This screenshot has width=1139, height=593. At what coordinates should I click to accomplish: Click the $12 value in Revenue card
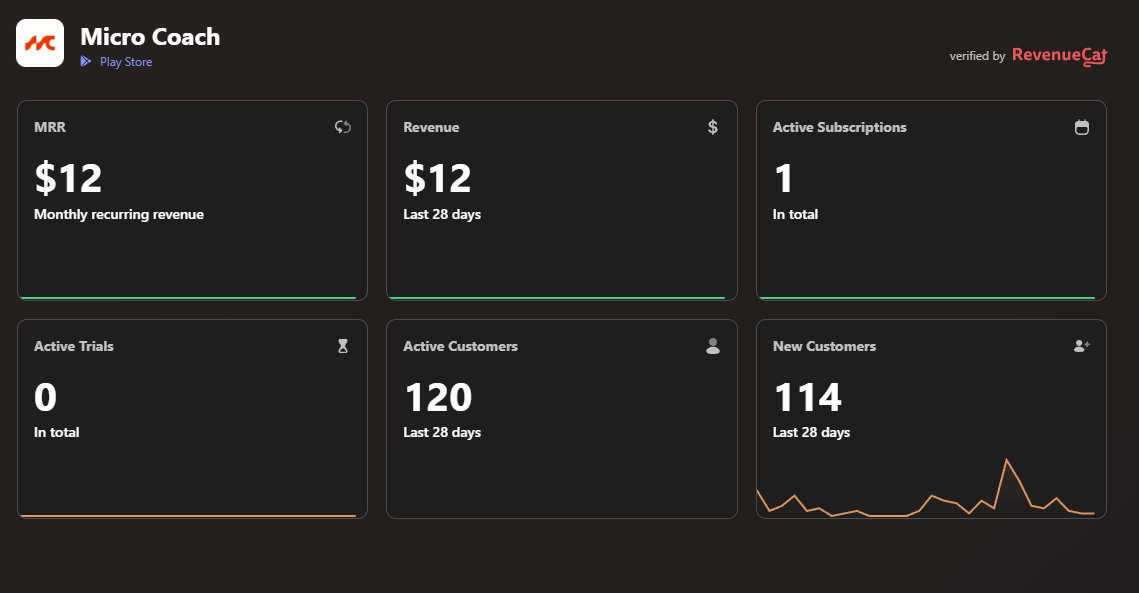(x=437, y=178)
